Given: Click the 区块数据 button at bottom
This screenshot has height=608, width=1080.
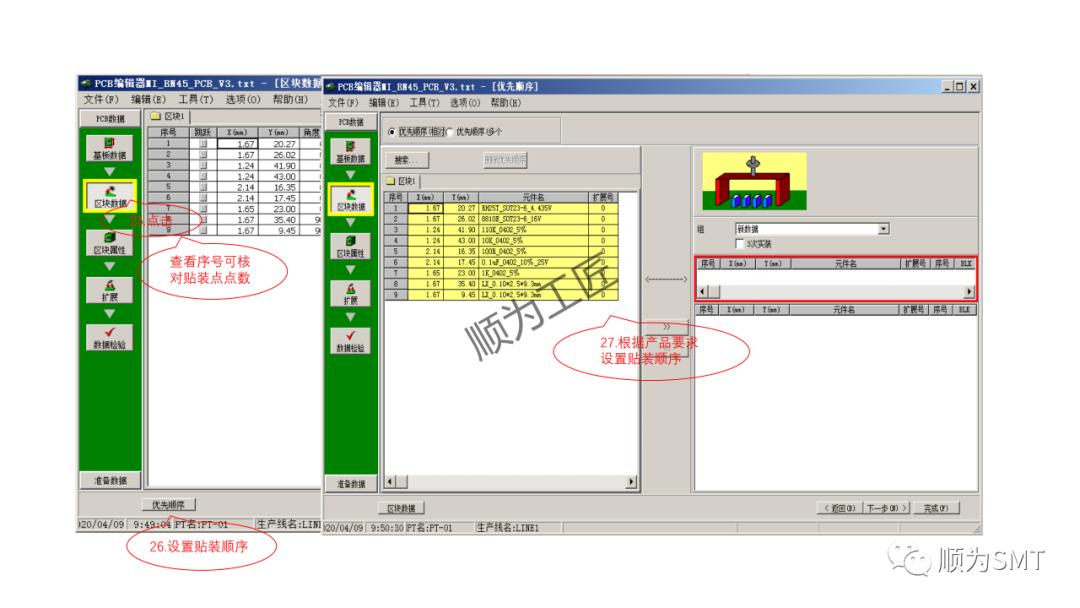Looking at the screenshot, I should [401, 508].
